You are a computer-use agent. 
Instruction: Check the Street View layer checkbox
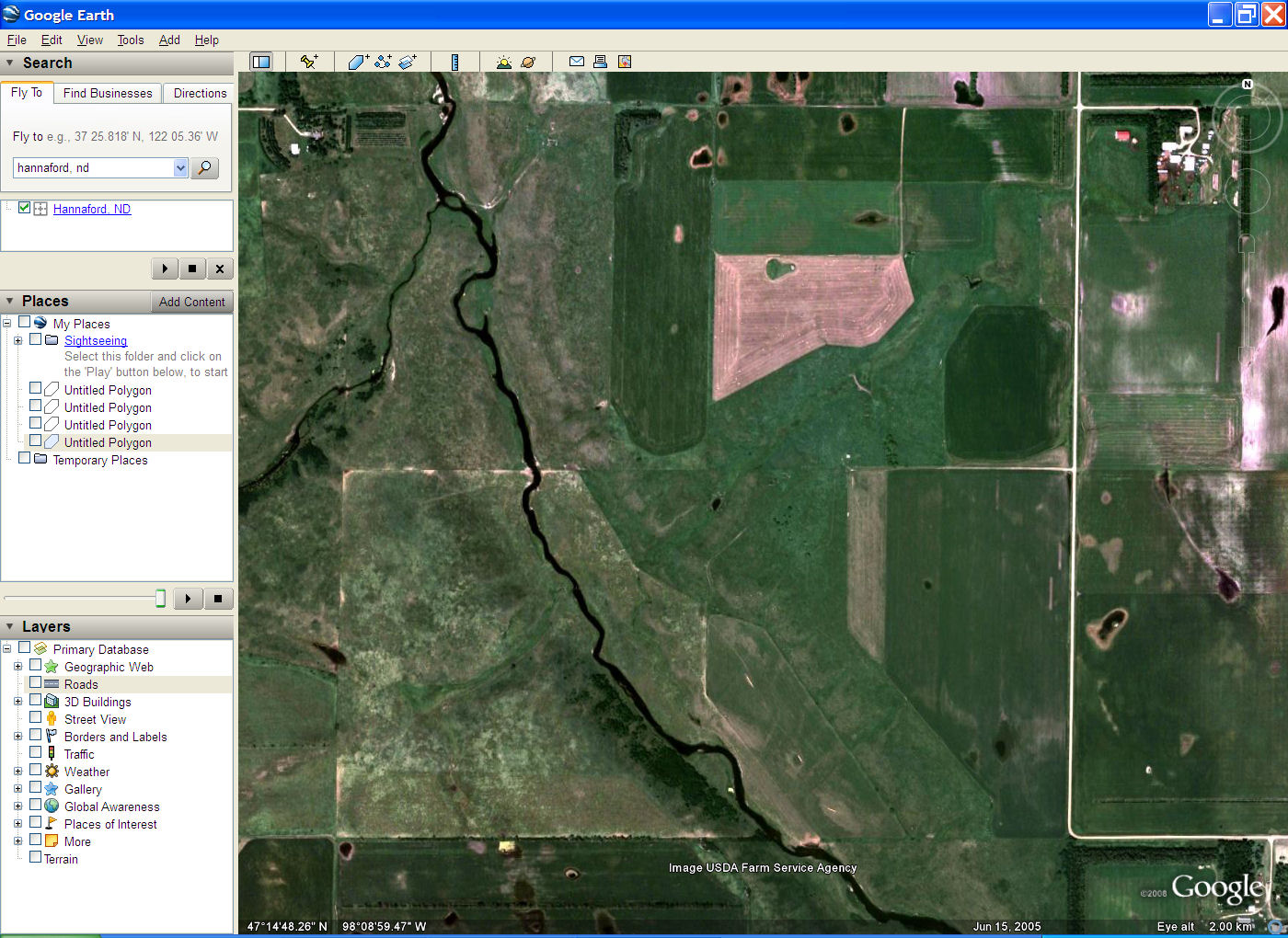click(35, 717)
